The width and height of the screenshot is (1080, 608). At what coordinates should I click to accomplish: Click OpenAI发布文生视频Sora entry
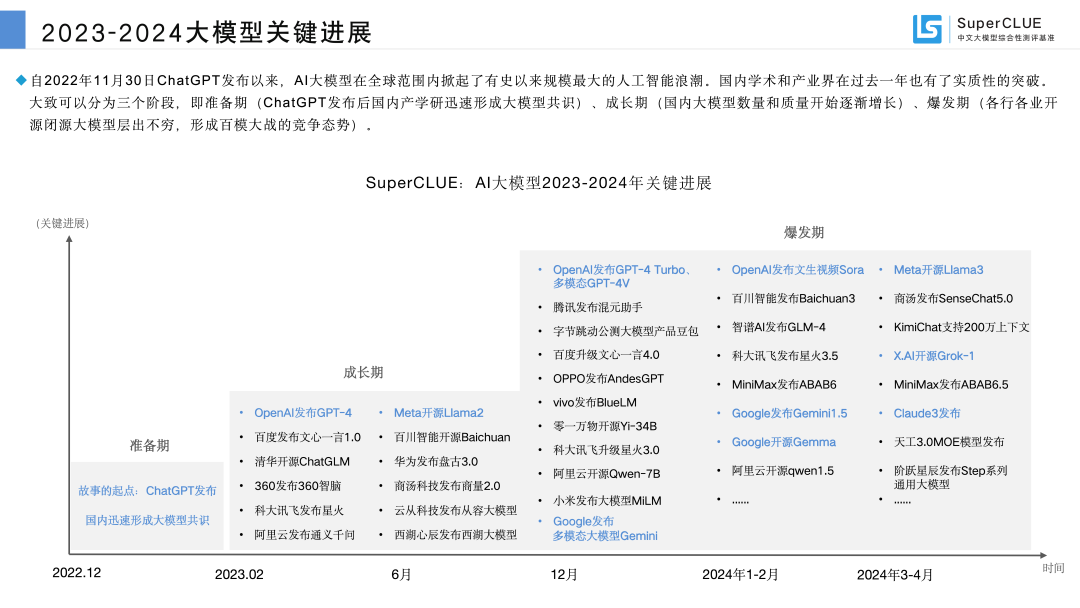pos(798,270)
